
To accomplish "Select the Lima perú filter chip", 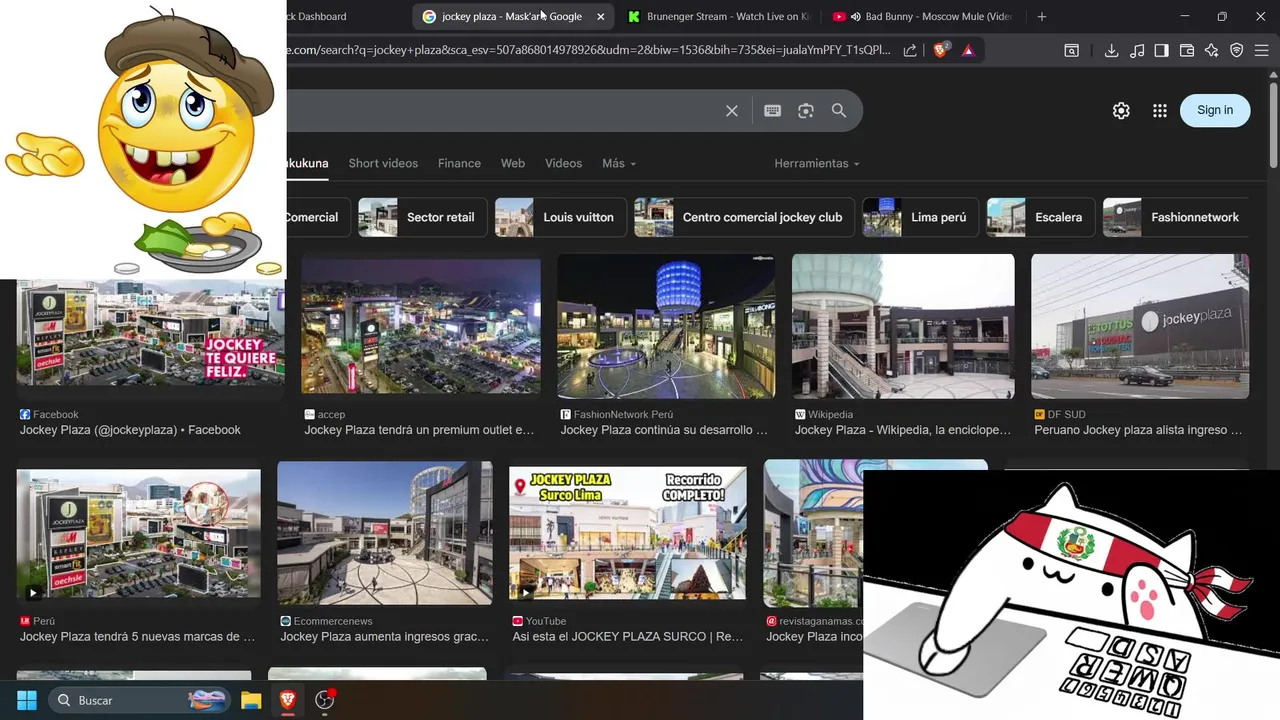I will click(x=920, y=217).
